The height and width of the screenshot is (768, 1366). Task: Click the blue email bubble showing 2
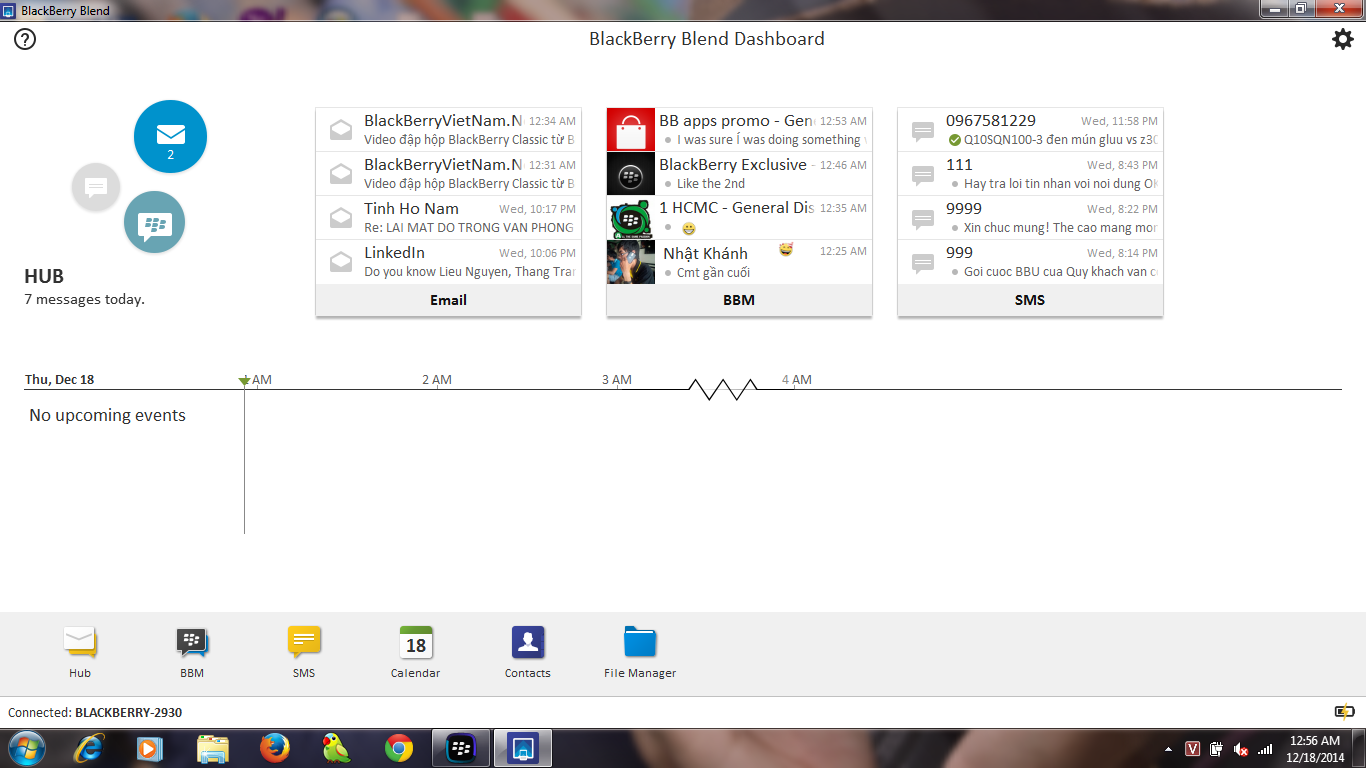tap(170, 137)
